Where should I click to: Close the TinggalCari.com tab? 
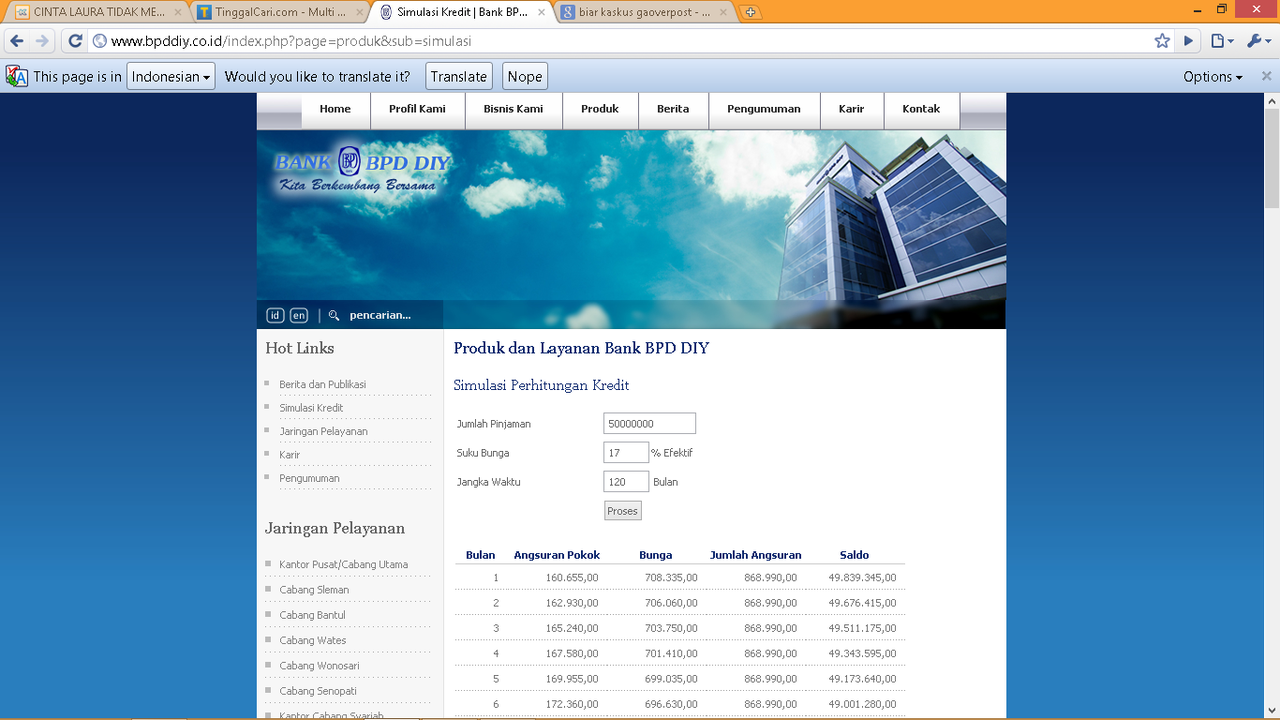point(361,12)
